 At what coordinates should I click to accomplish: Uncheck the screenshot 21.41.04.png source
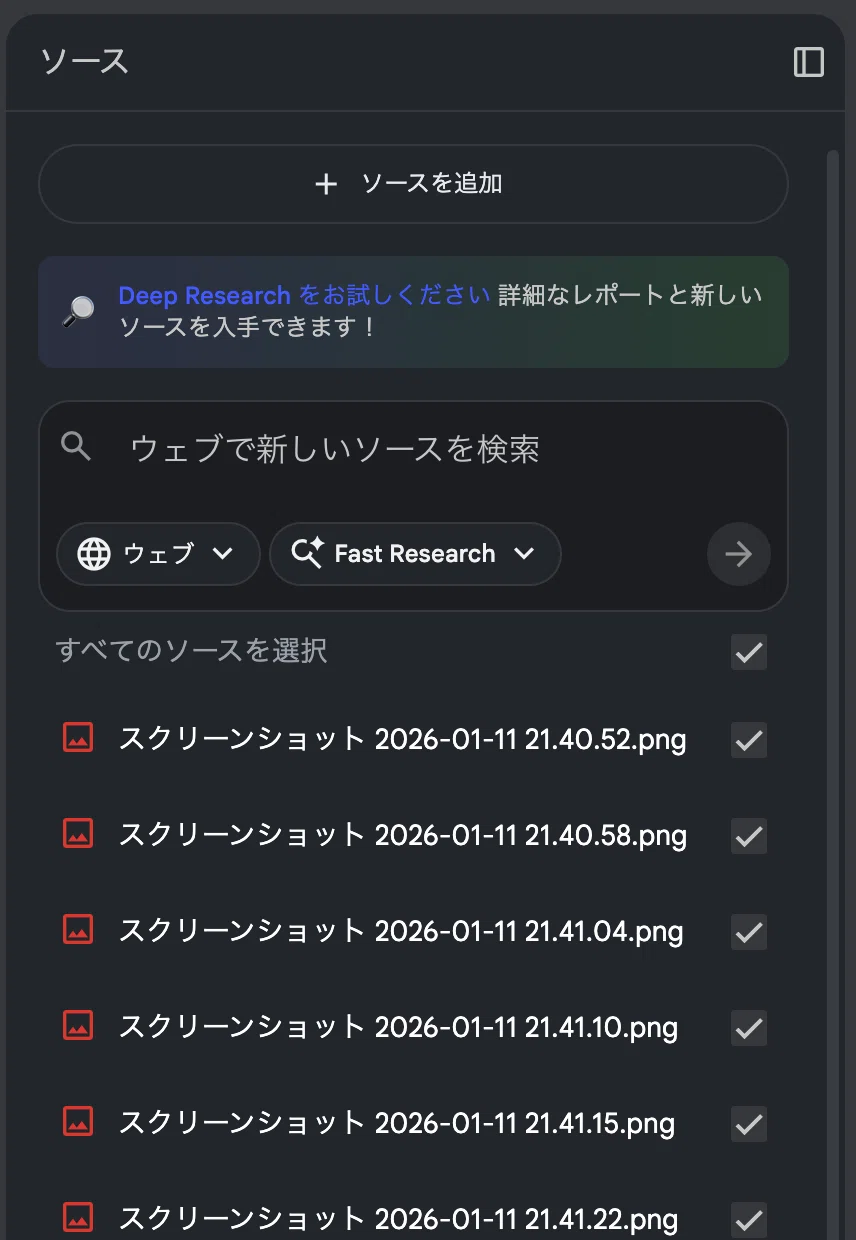pyautogui.click(x=749, y=932)
